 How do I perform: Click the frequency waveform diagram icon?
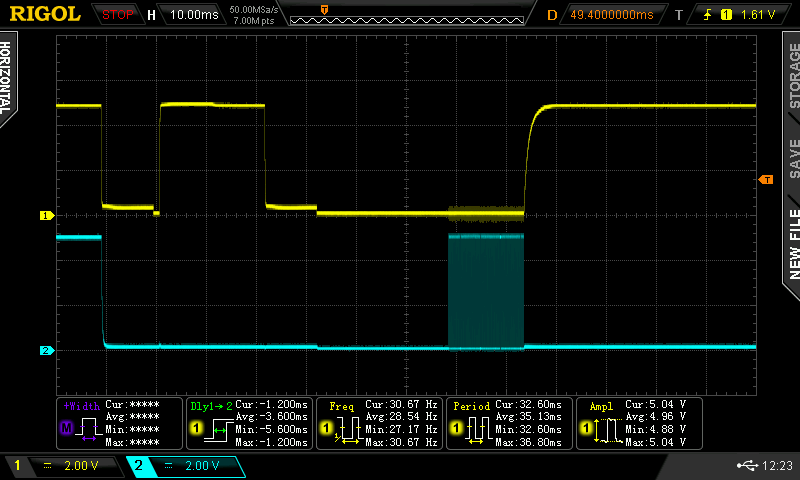point(348,430)
